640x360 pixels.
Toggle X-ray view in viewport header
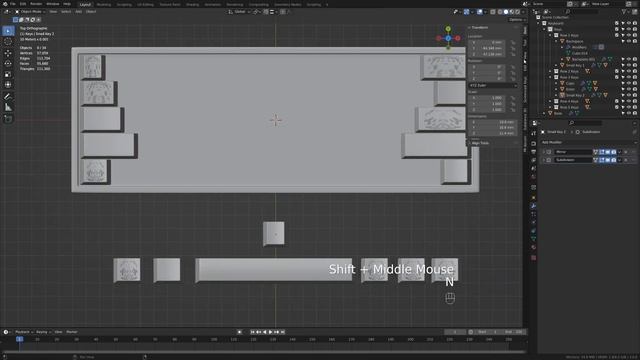click(x=493, y=12)
